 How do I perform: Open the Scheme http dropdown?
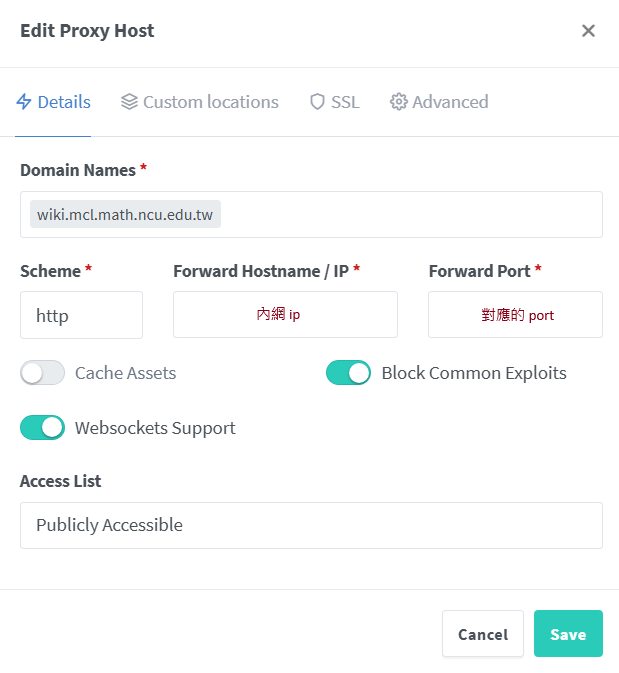click(x=81, y=315)
